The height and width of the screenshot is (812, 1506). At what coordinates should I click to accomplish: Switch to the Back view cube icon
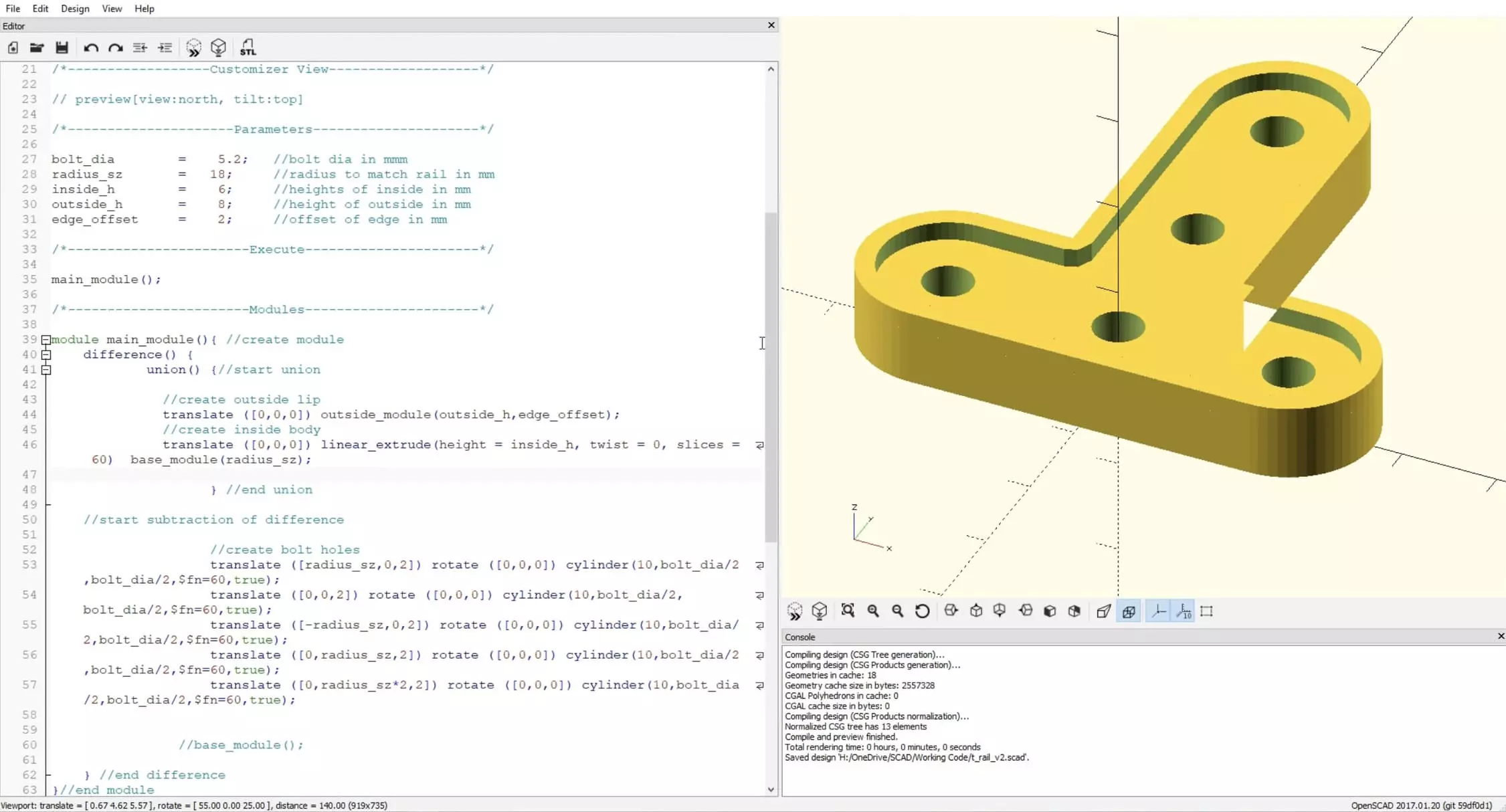1074,611
